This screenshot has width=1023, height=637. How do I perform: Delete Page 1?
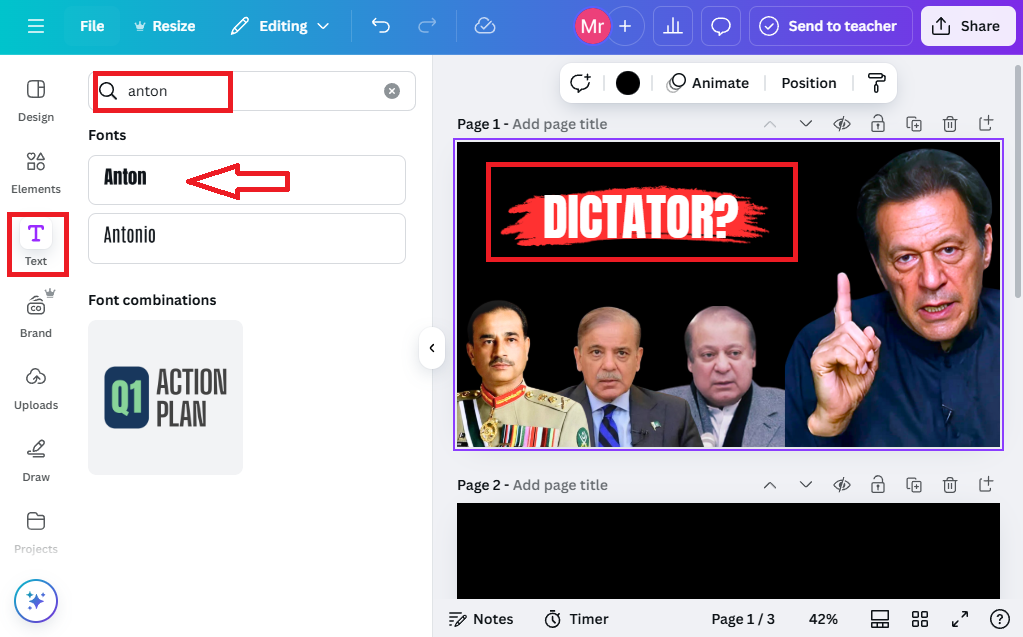(950, 123)
